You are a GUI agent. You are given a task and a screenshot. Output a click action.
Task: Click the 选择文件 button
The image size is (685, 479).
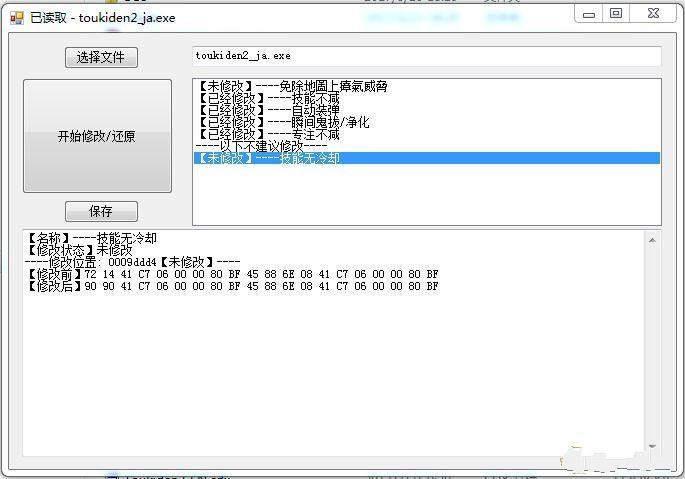click(101, 57)
